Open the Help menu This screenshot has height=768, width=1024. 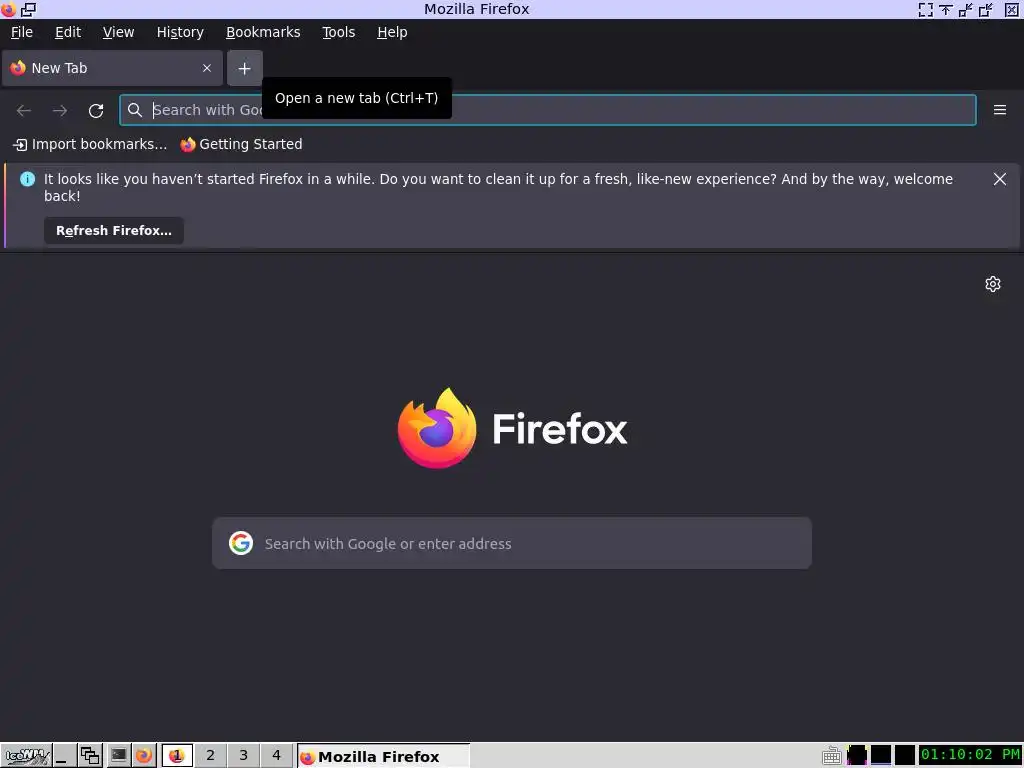[392, 32]
